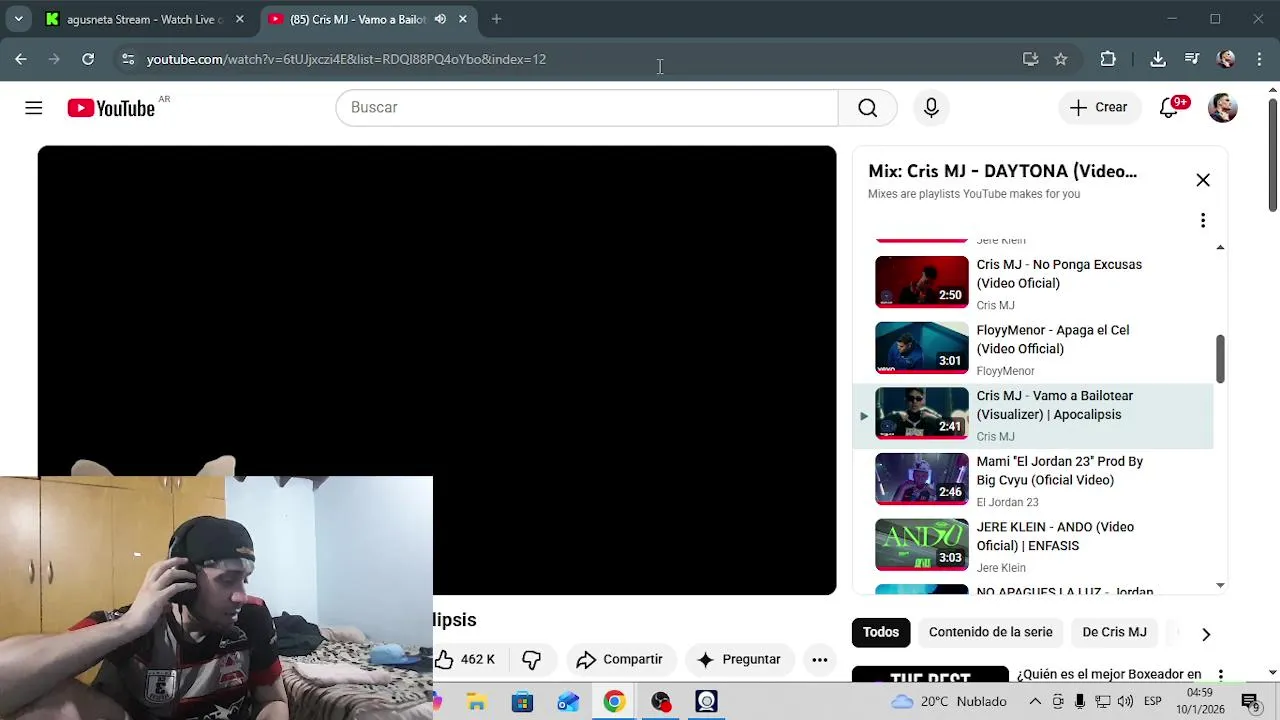Open the Quién es el mejor Boxeador video
Viewport: 1280px width, 720px height.
tap(1108, 675)
